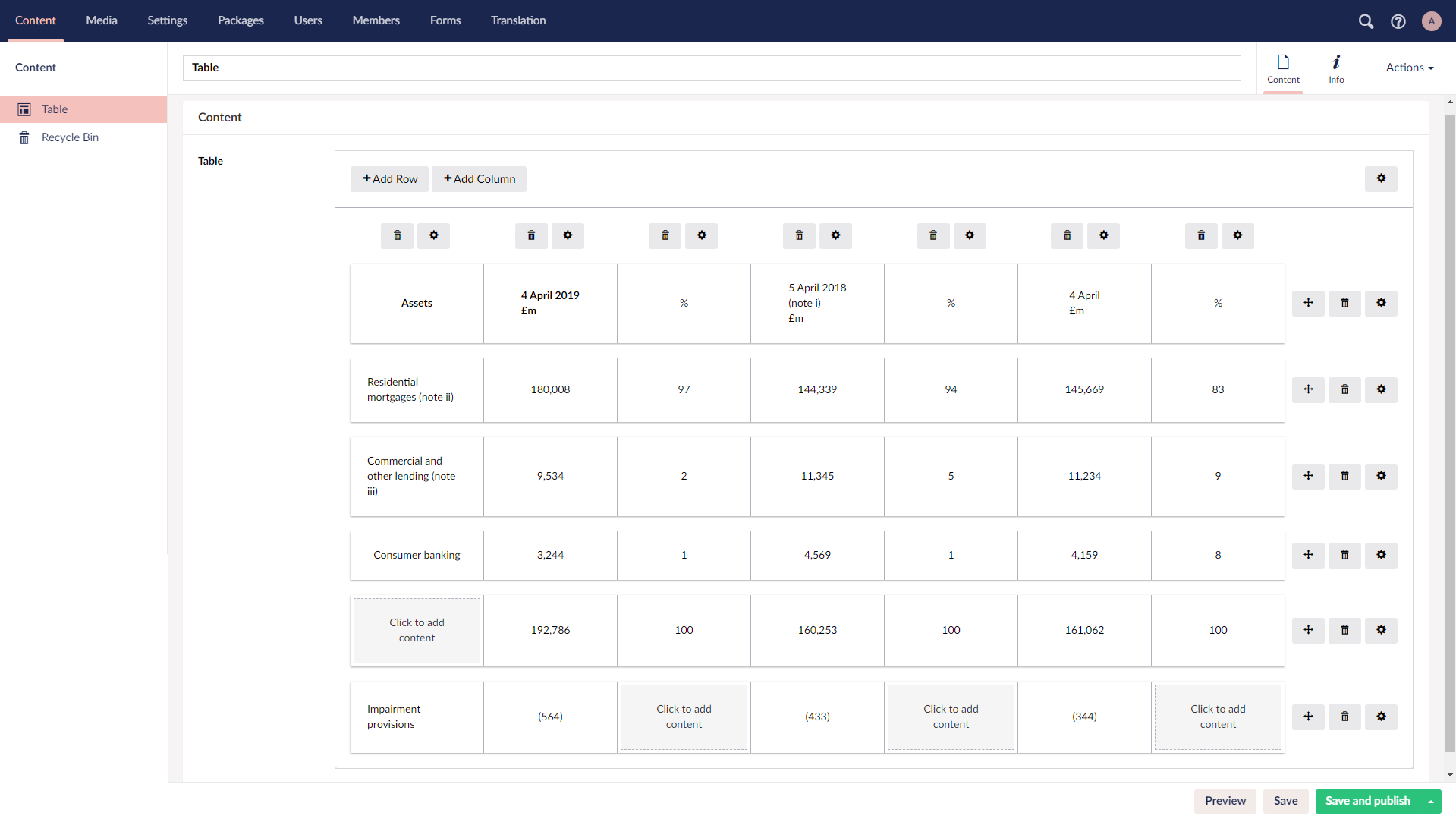Click move handle of Commercial and other lending row
Screen dimensions: 1456x819
pyautogui.click(x=1308, y=476)
